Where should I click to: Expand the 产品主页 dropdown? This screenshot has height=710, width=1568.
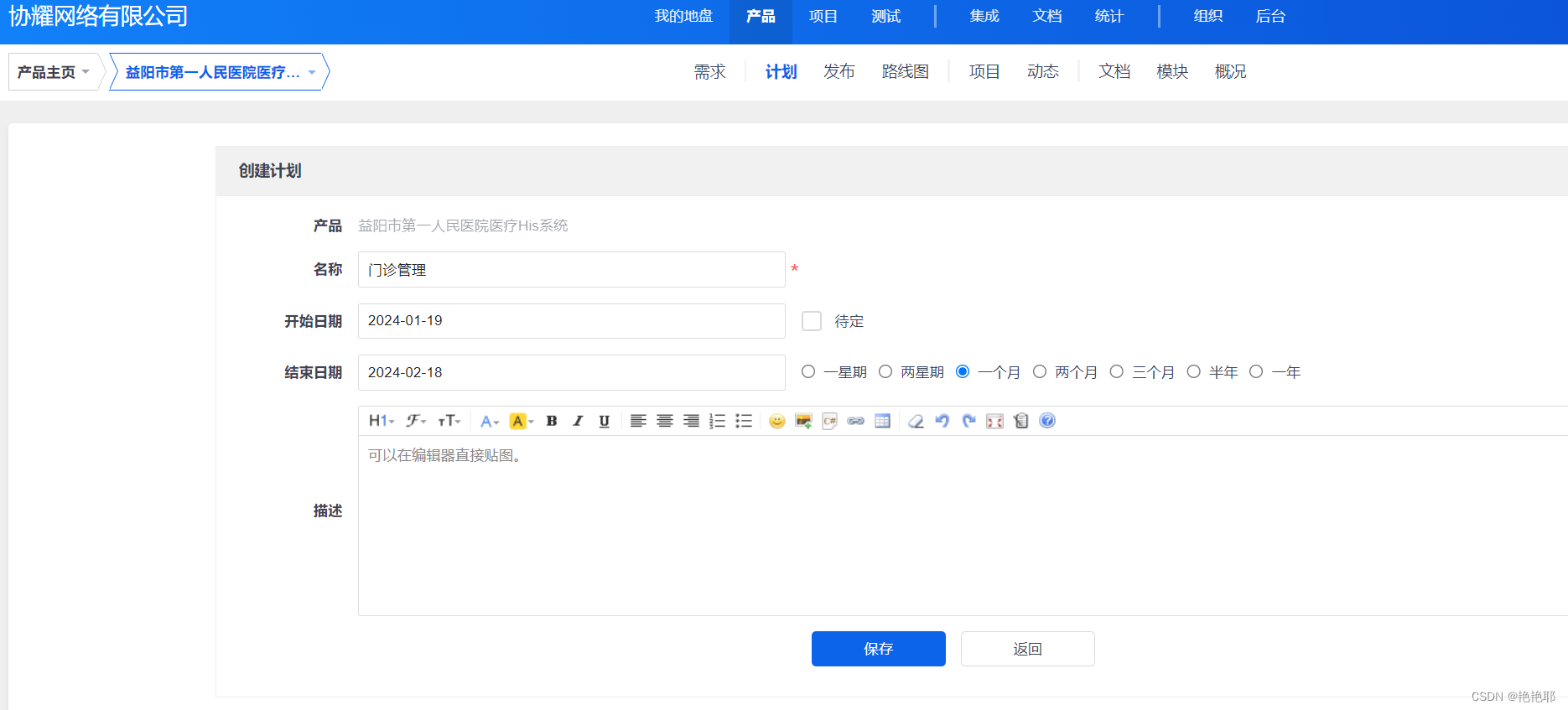[x=54, y=72]
